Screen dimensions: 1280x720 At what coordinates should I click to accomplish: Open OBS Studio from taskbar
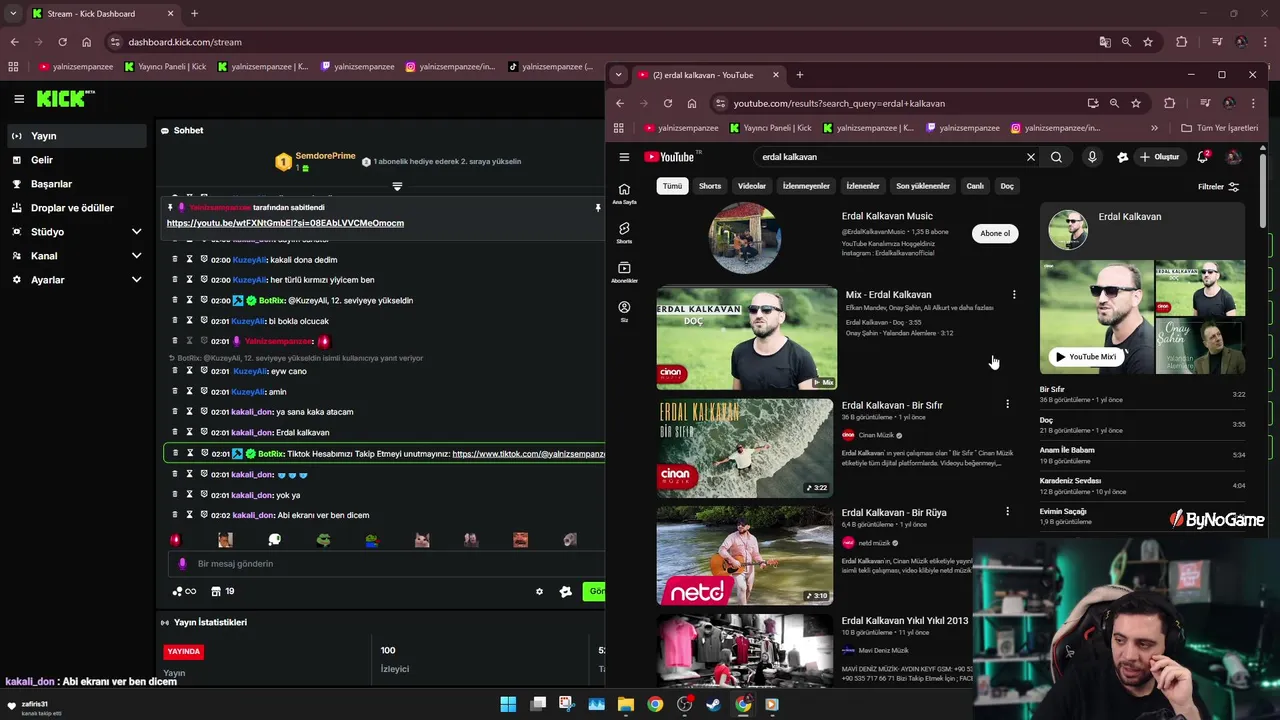pyautogui.click(x=684, y=704)
